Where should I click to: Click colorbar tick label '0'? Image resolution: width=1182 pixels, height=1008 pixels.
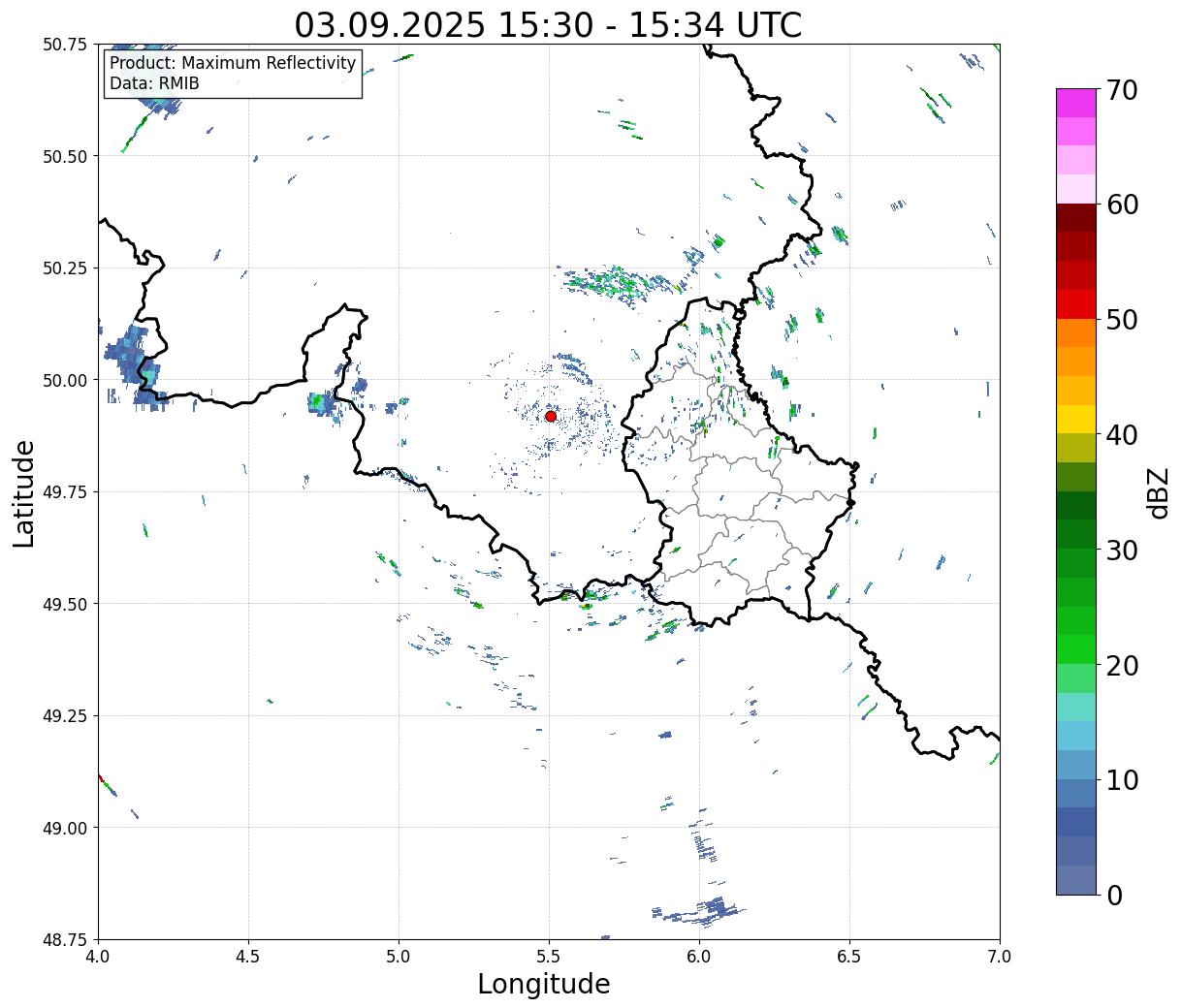click(1113, 895)
